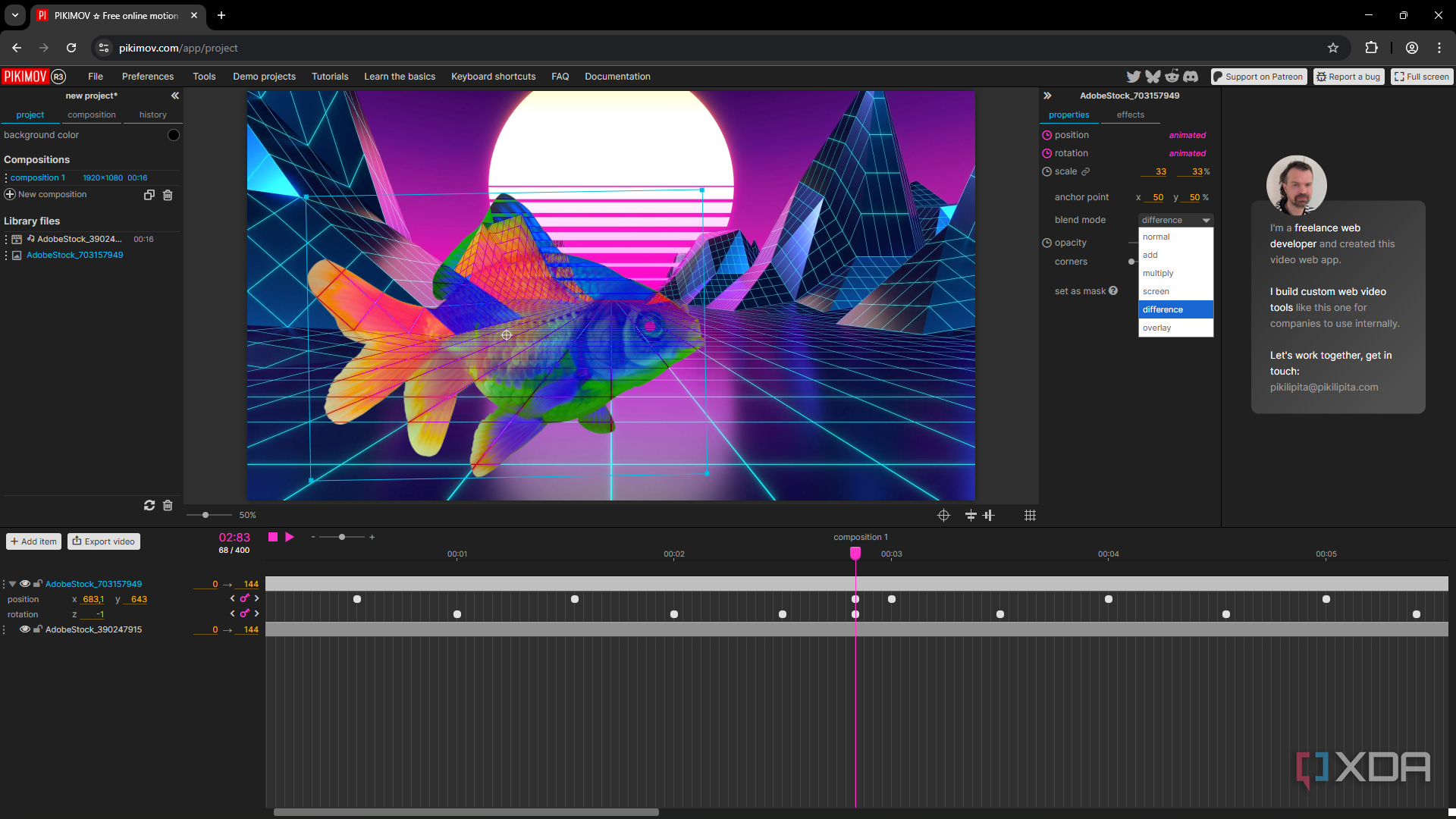Click the background color swatch
Screen dimensions: 1456x819
[174, 135]
